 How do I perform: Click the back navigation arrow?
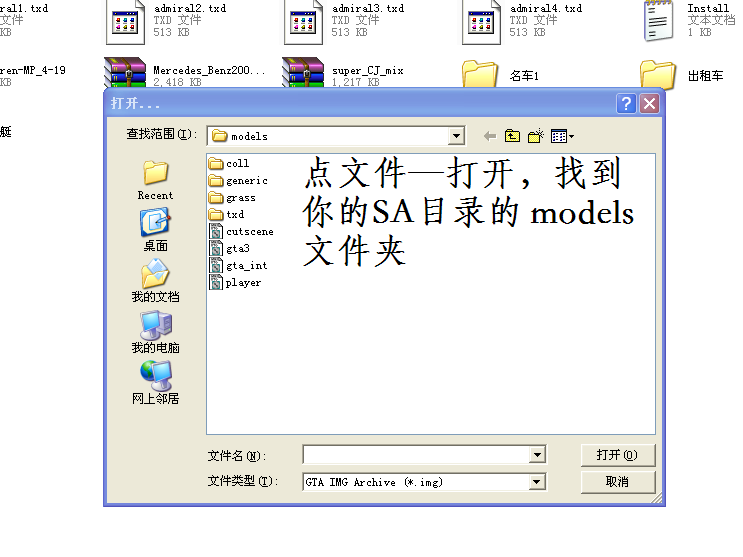click(489, 136)
